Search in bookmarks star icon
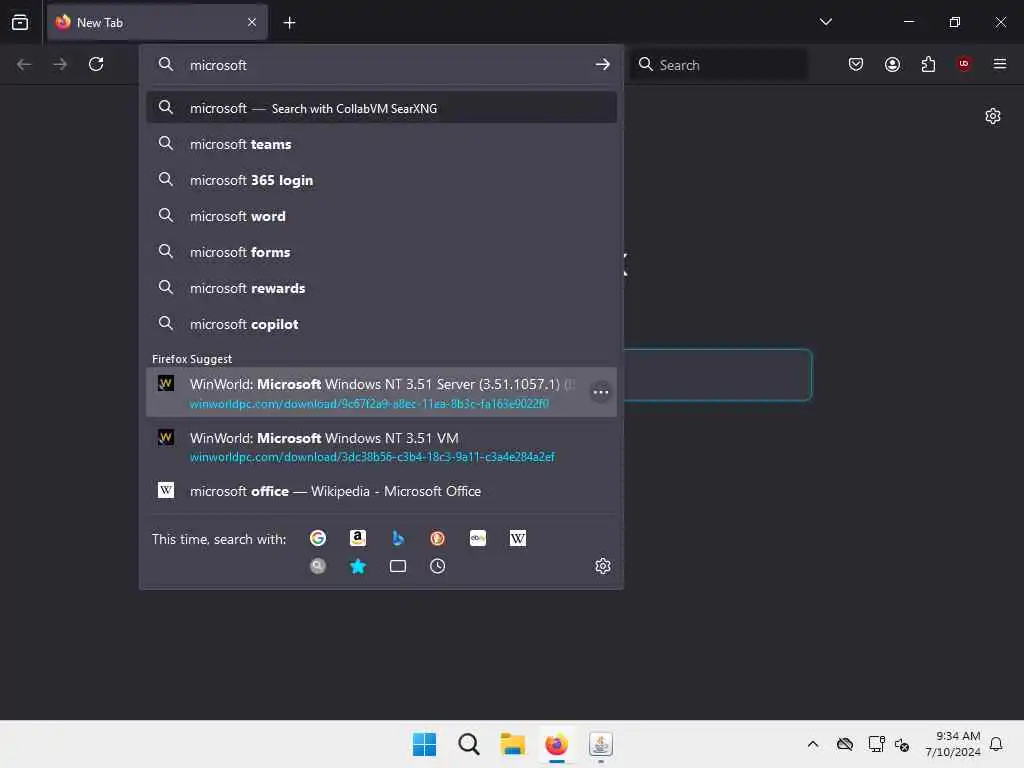 [358, 566]
